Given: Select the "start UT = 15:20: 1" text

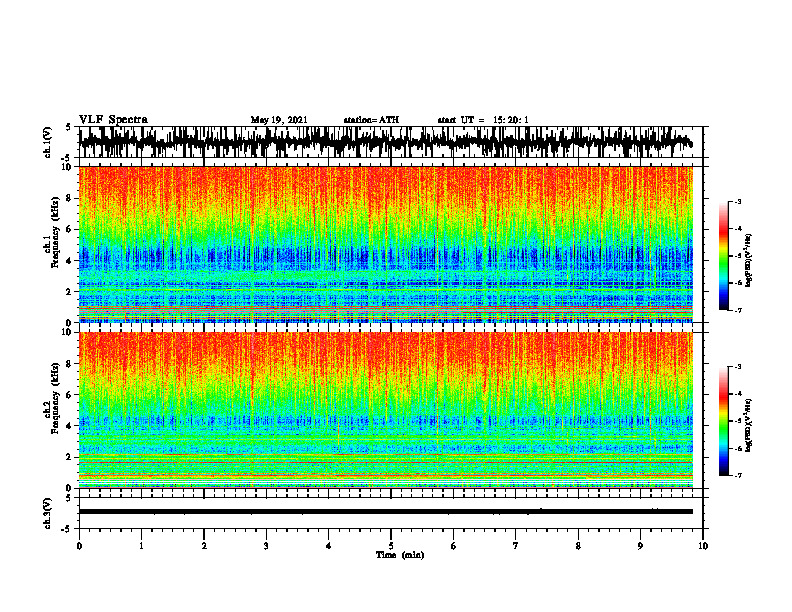Looking at the screenshot, I should pyautogui.click(x=483, y=120).
